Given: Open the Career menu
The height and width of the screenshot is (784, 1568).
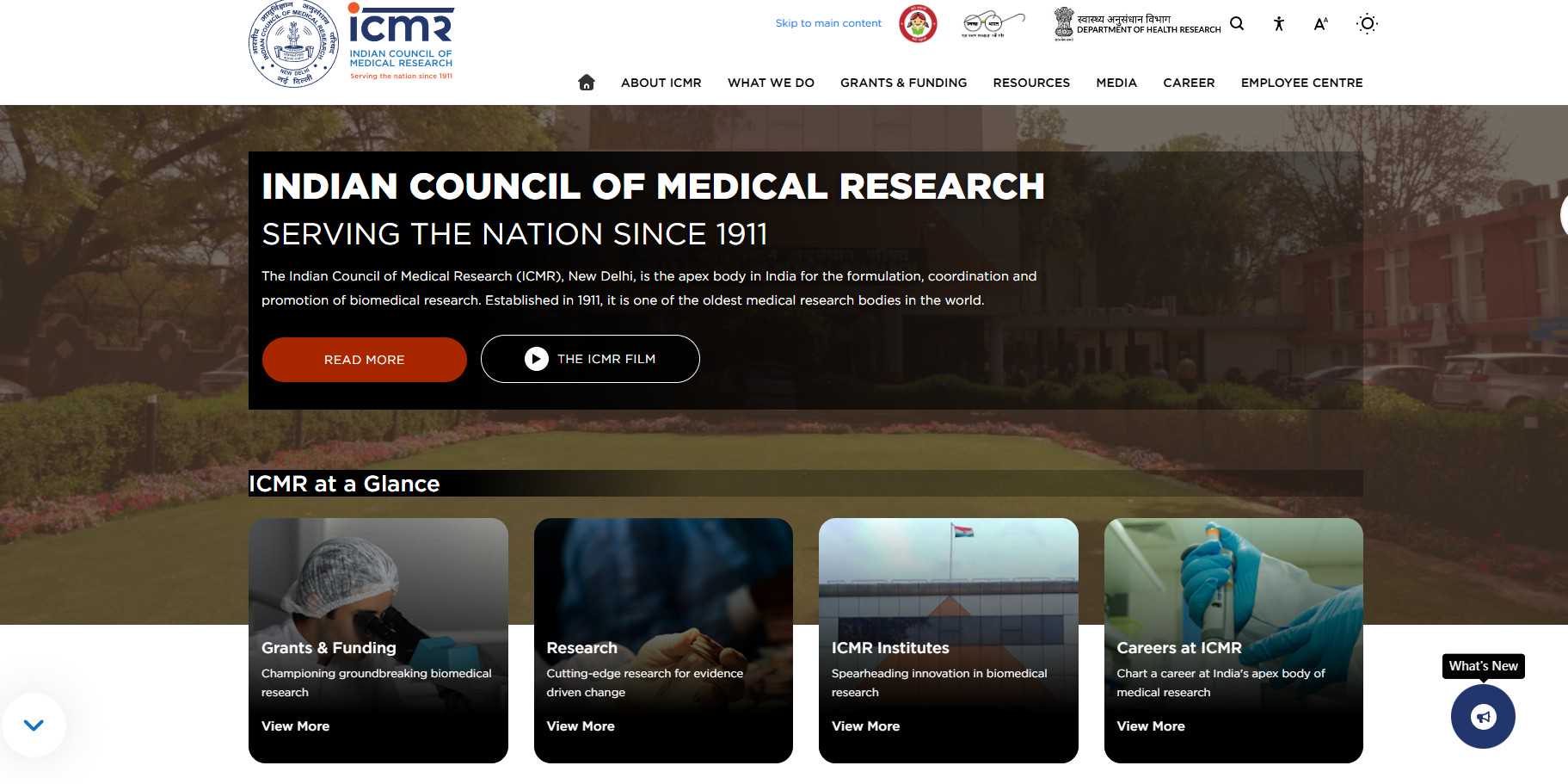Looking at the screenshot, I should [1189, 83].
